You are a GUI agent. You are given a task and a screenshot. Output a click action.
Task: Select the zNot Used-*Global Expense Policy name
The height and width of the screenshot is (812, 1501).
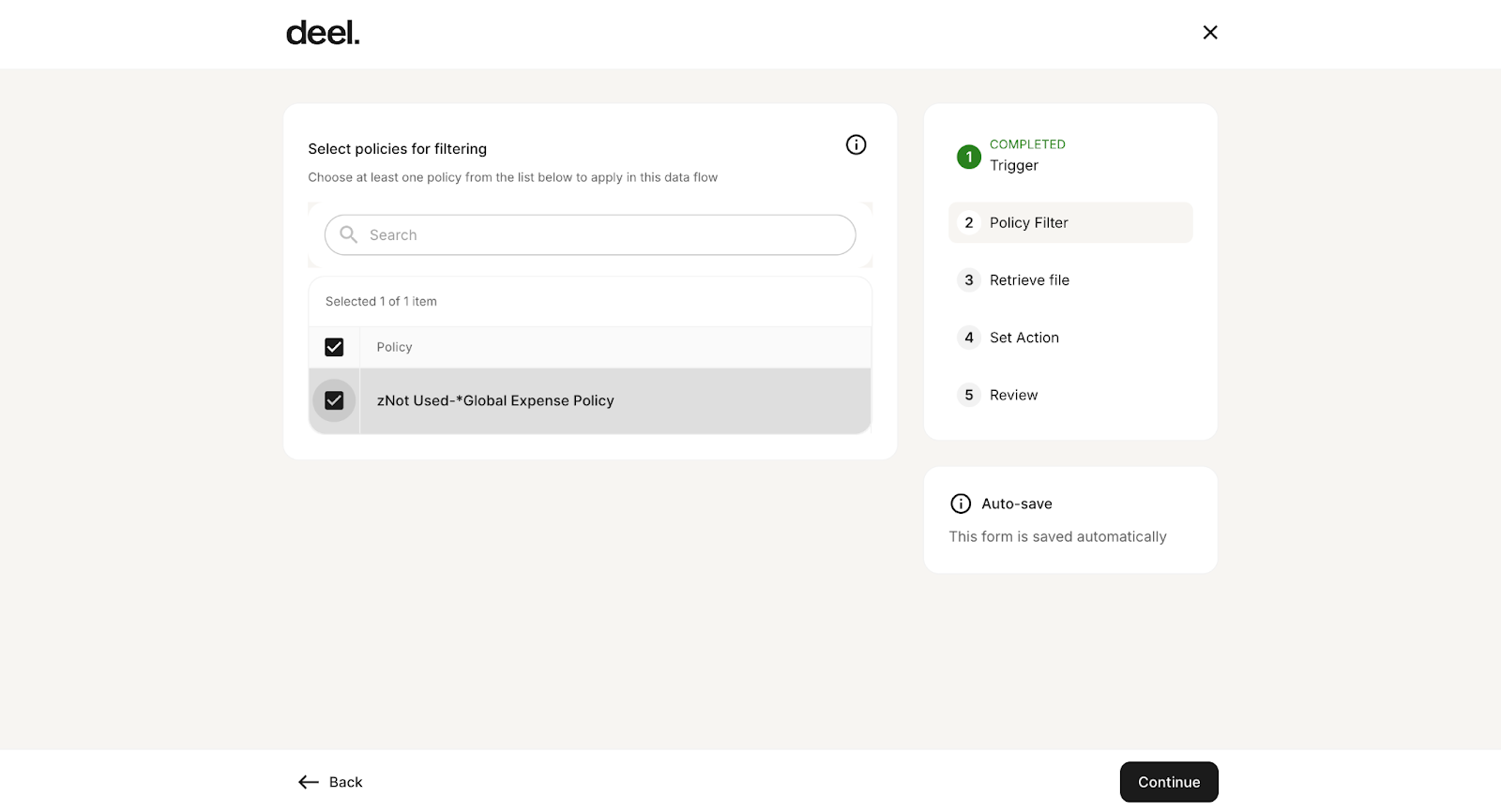tap(495, 400)
